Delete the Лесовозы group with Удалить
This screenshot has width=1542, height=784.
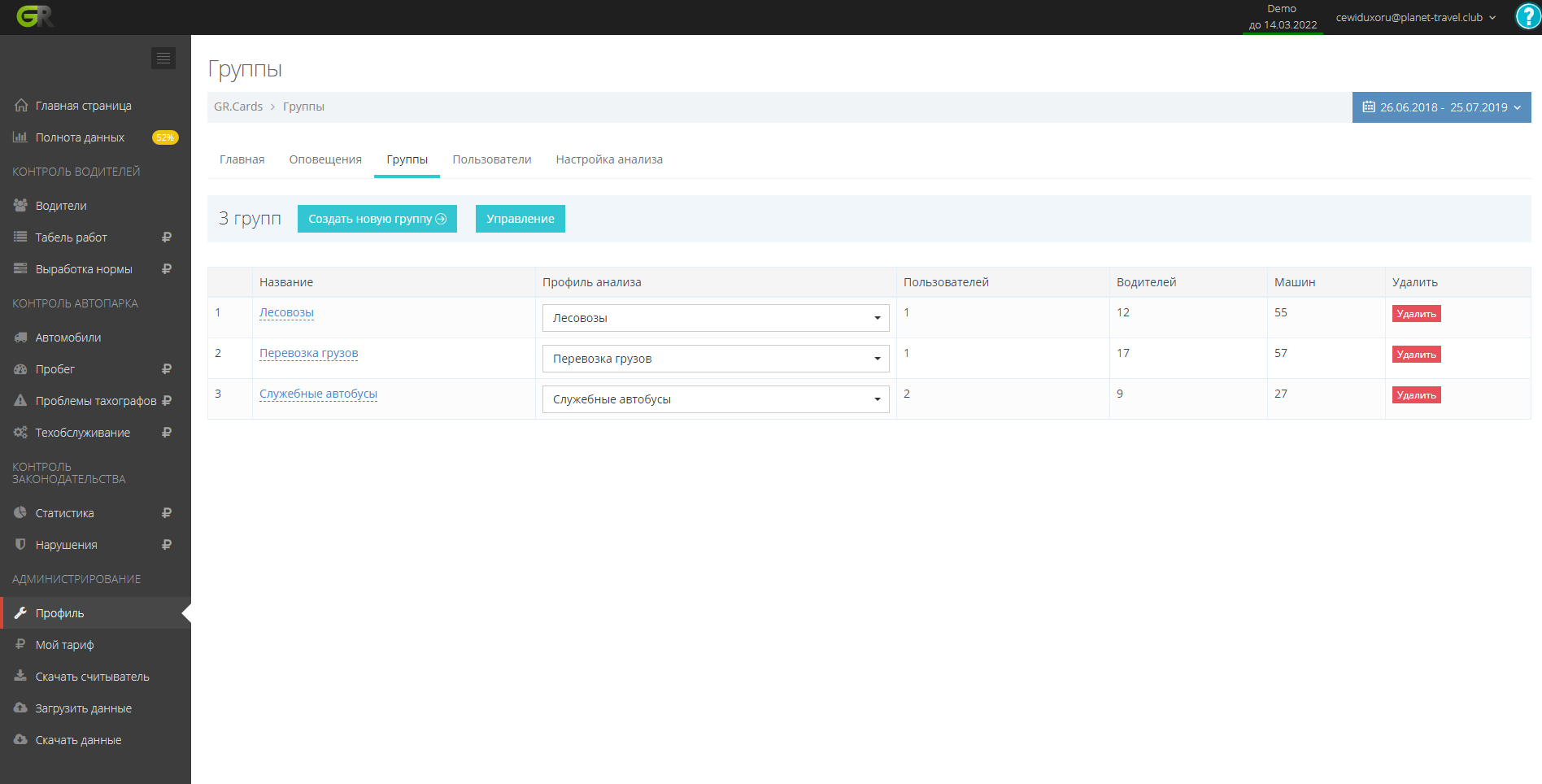1416,314
